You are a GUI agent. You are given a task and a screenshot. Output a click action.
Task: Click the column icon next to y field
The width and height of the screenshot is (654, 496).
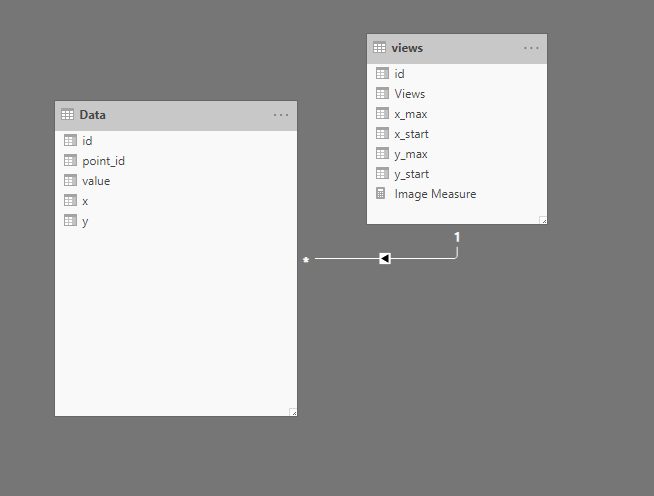coord(70,220)
